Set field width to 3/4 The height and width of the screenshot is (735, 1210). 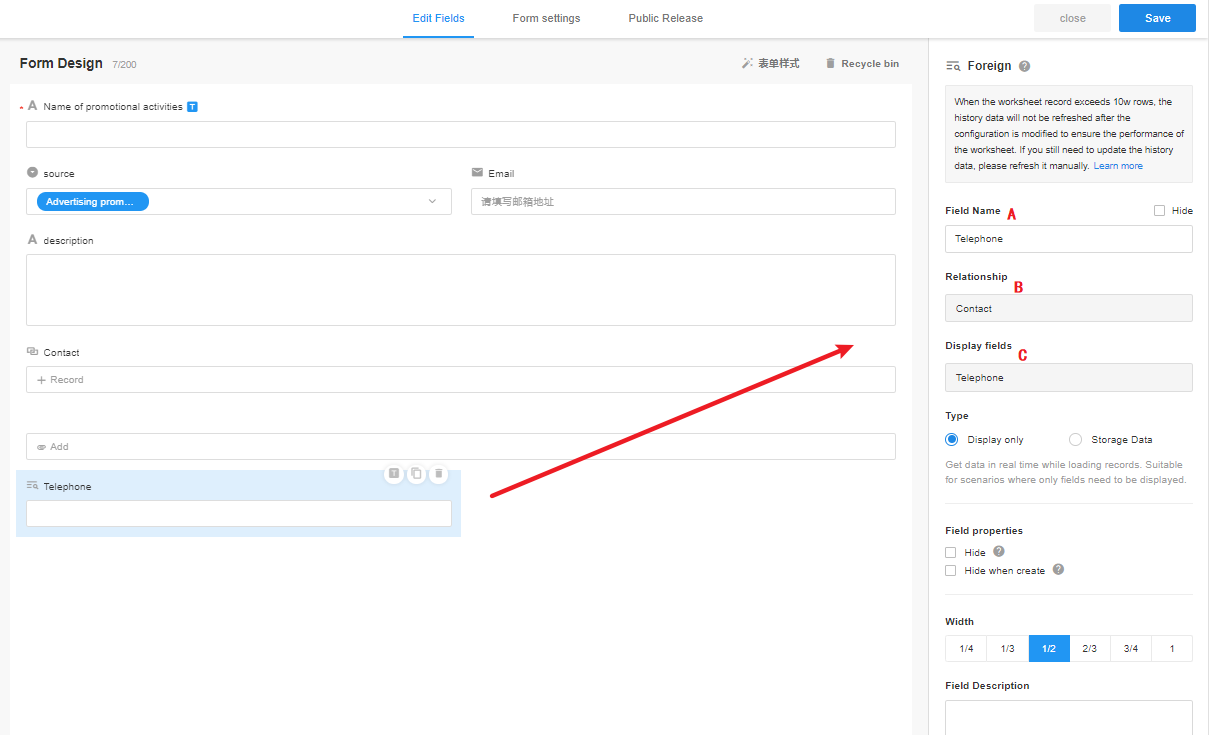[x=1130, y=649]
